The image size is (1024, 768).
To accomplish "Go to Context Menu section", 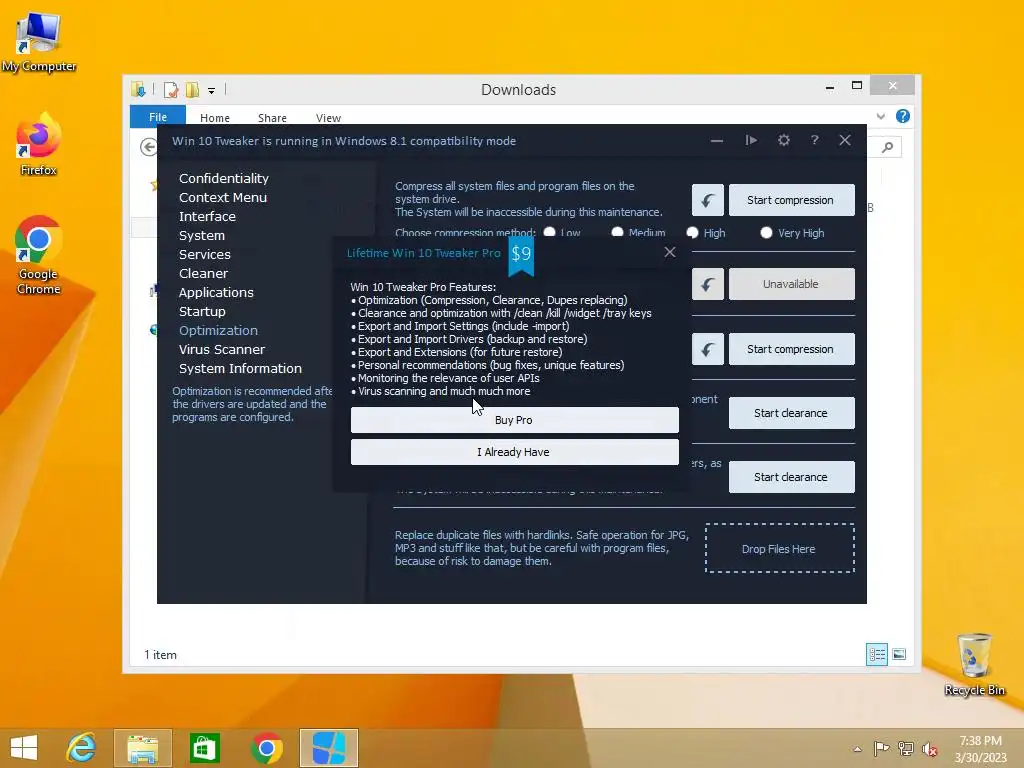I will pos(223,197).
